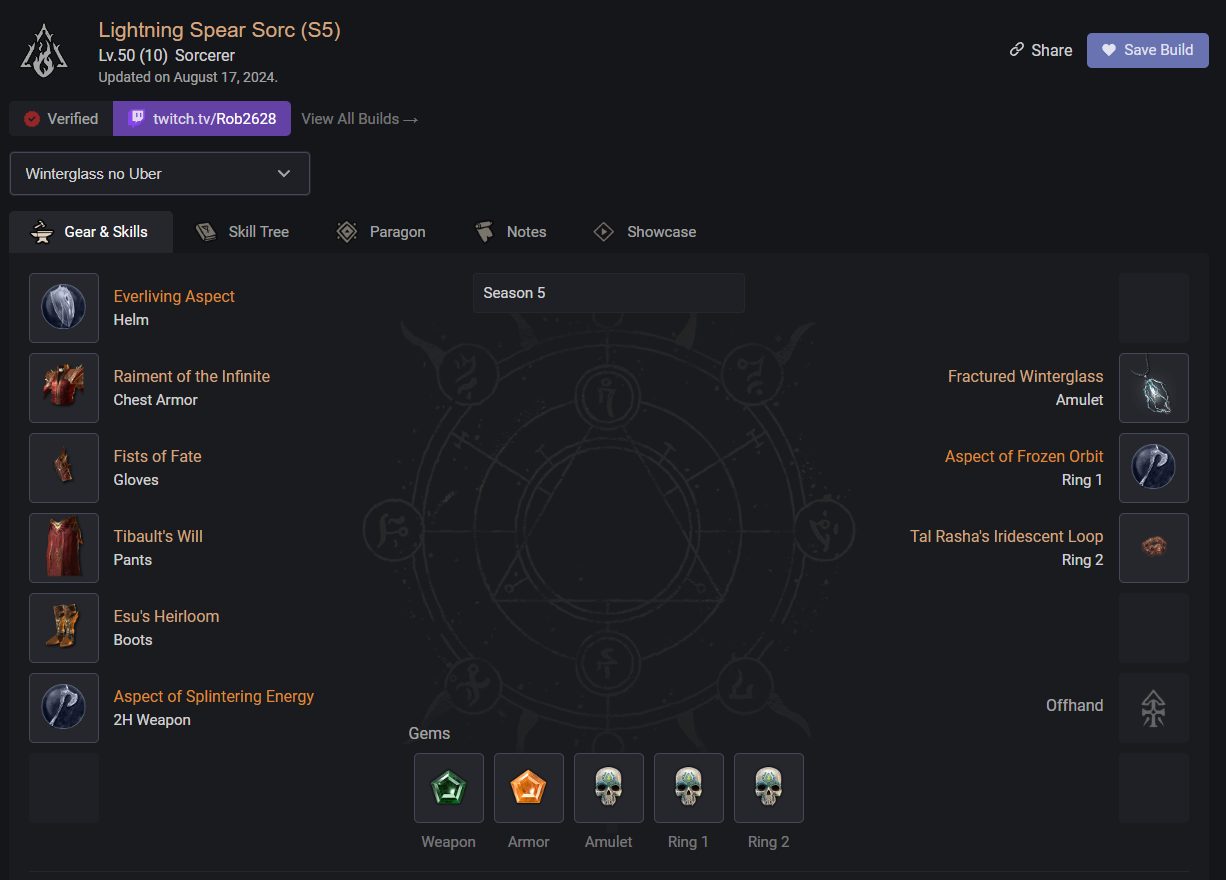The image size is (1226, 880).
Task: Click the empty Offhand slot icon
Action: [1154, 708]
